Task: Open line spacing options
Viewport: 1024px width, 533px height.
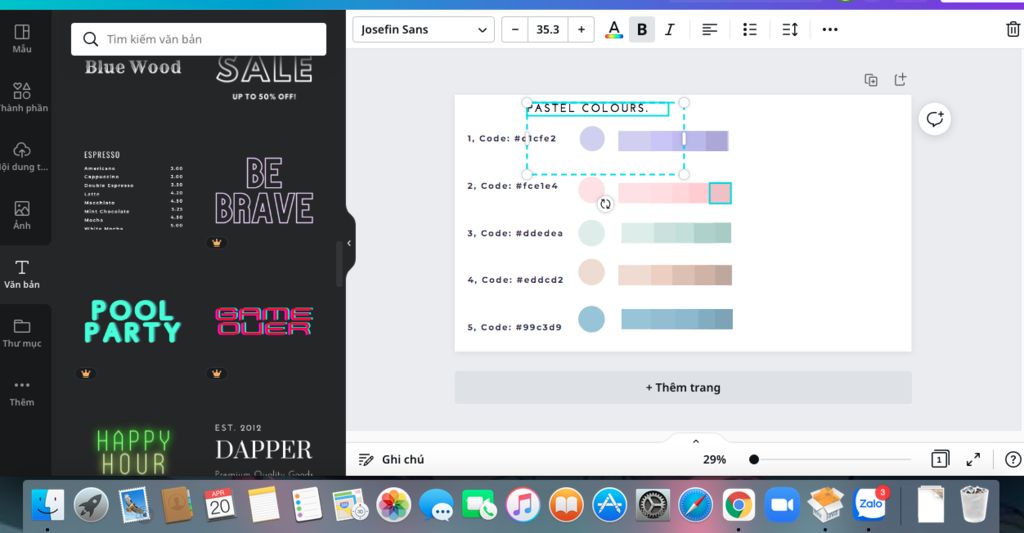Action: [790, 29]
